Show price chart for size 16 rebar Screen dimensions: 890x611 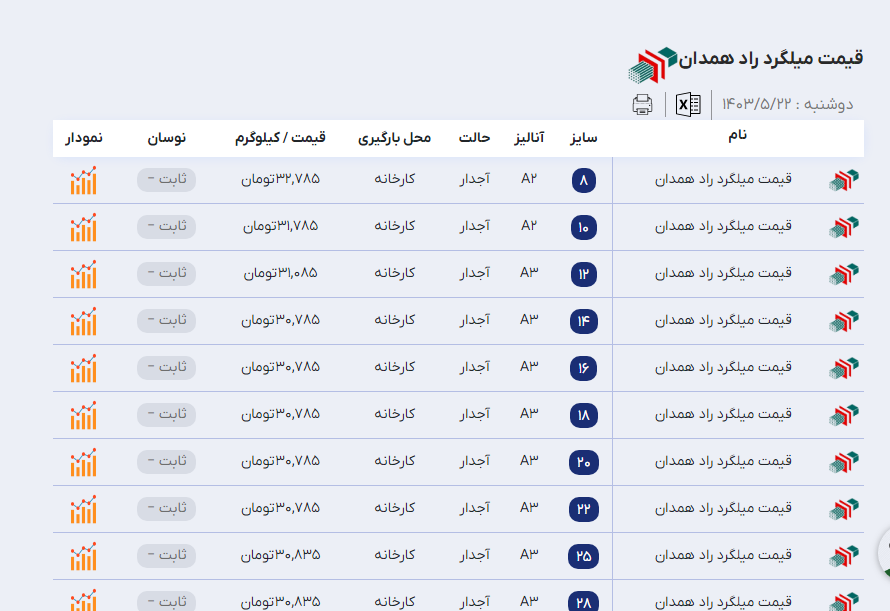coord(83,368)
